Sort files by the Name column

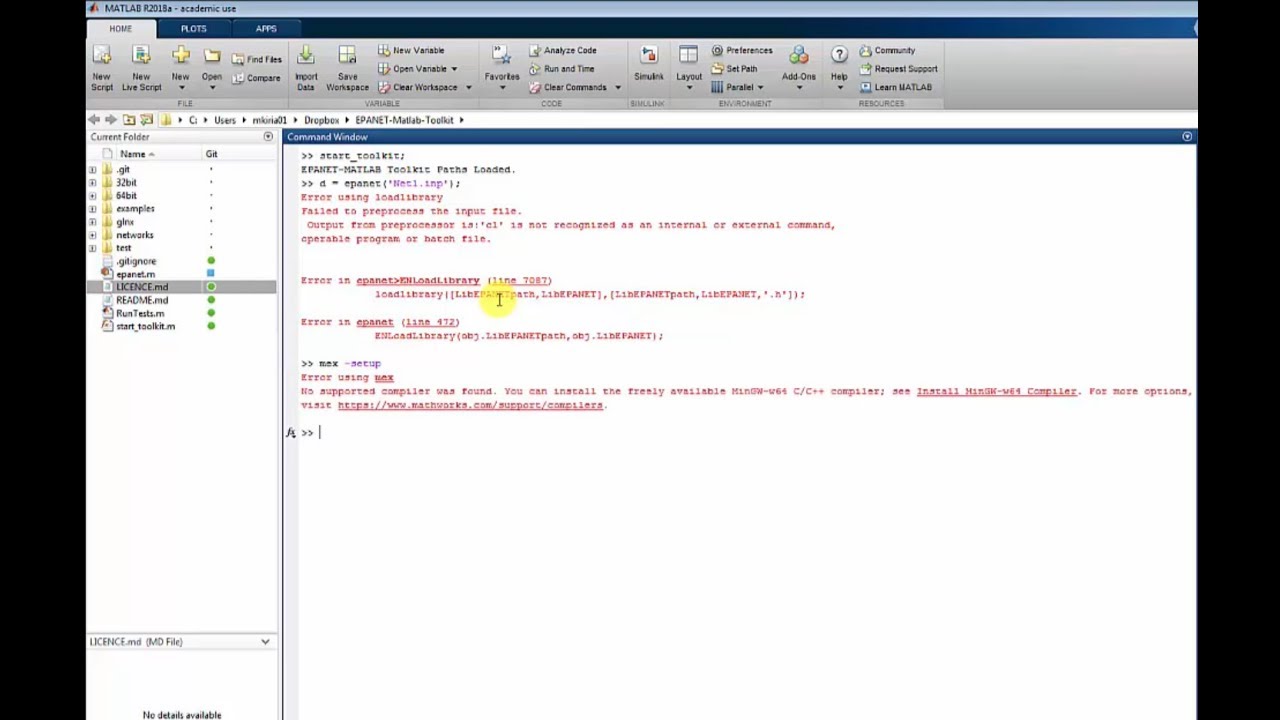tap(136, 154)
